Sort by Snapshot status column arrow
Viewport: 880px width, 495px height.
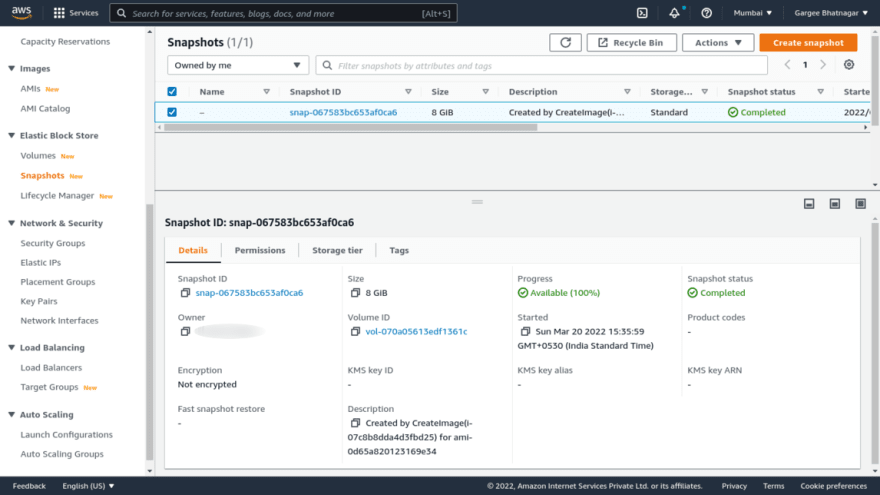coord(821,91)
